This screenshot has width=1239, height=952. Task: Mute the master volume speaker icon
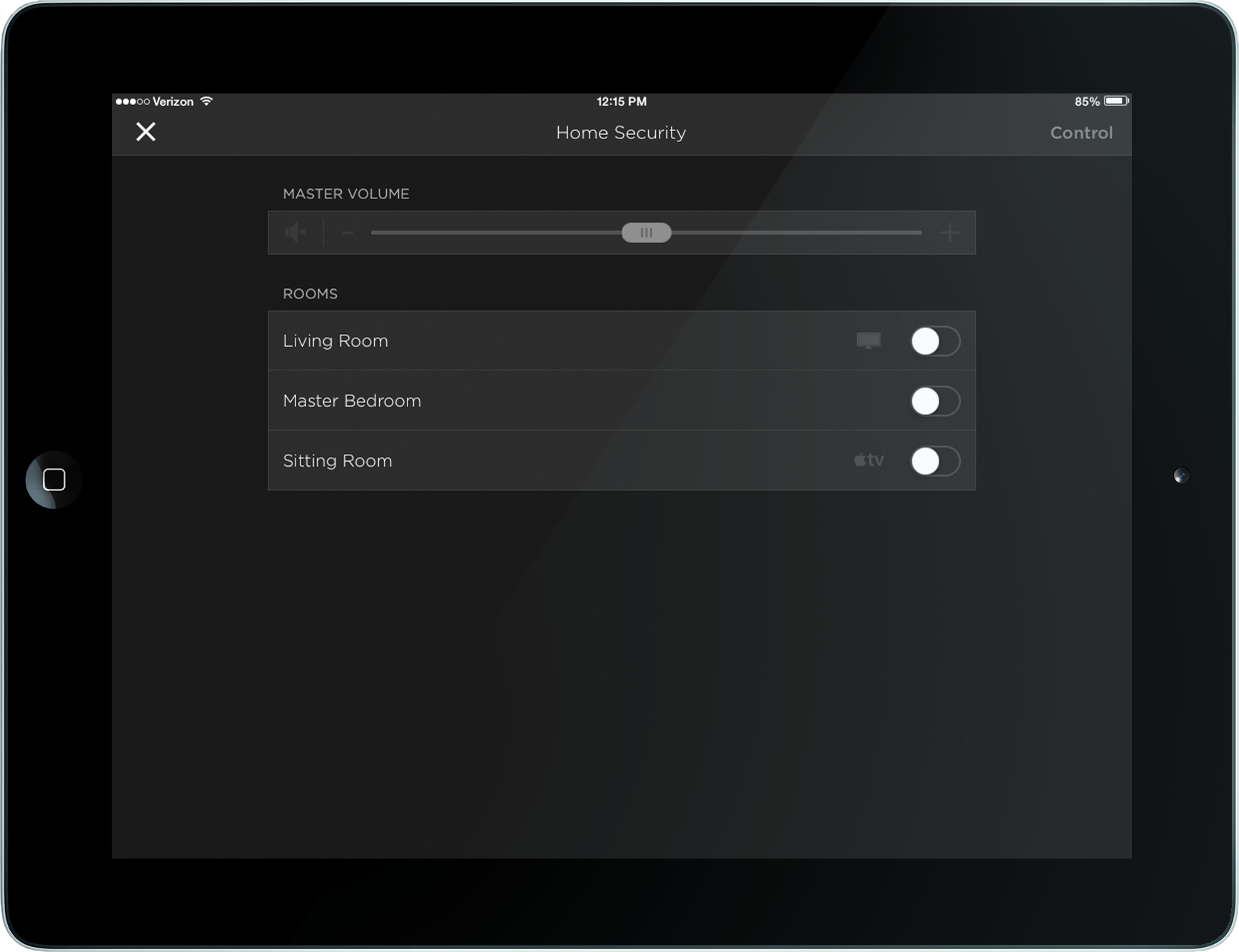(x=295, y=233)
